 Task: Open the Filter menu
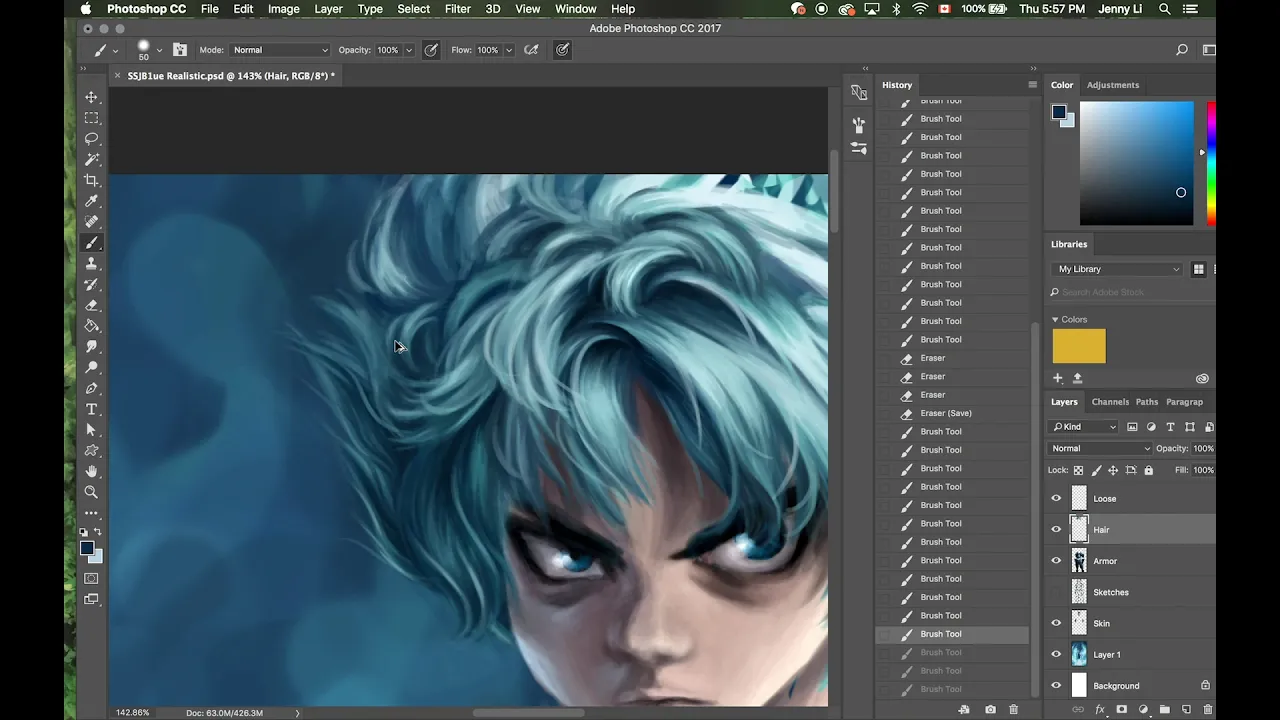458,9
